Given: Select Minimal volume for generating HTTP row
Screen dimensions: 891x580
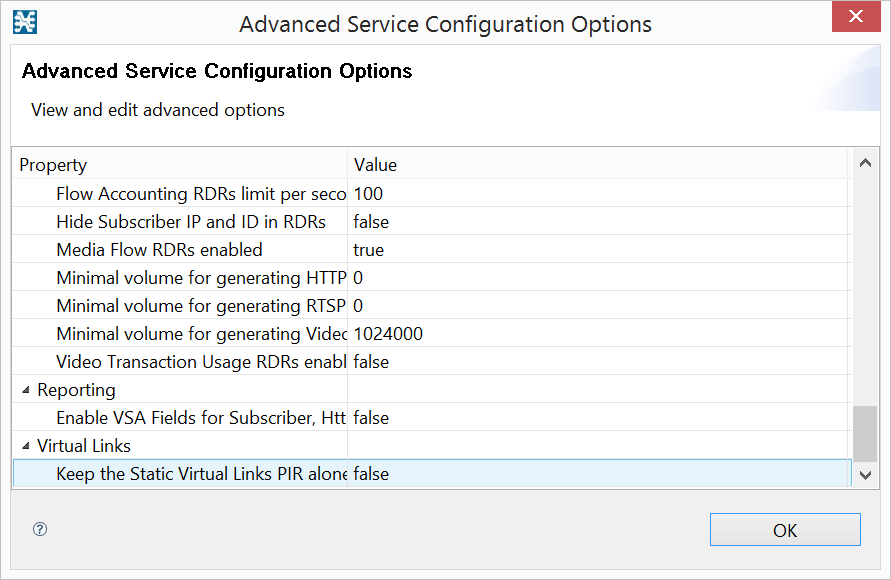Looking at the screenshot, I should pos(201,278).
